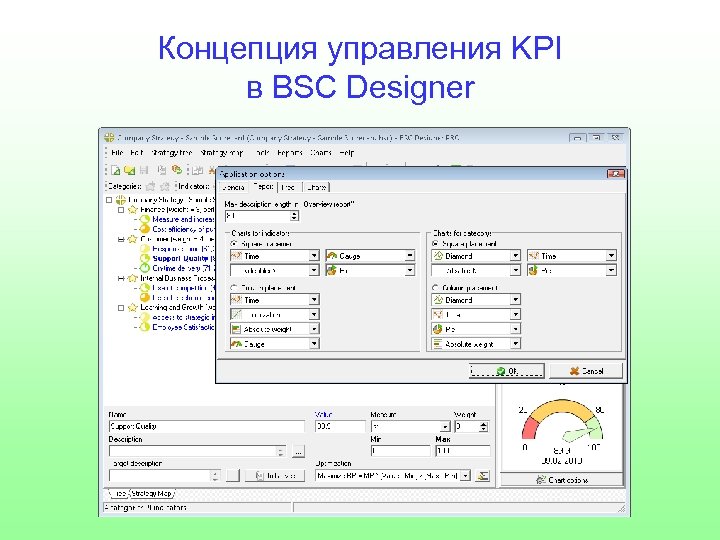This screenshot has height=540, width=720.
Task: Click the Copy pages toolbar icon
Action: point(162,170)
